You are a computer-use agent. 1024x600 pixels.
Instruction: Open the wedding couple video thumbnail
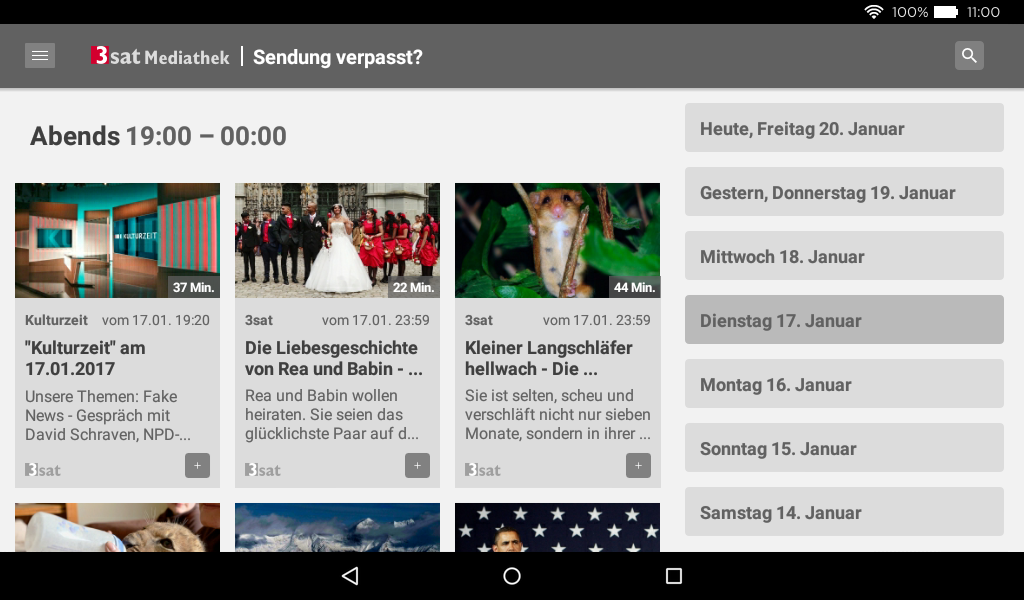[337, 240]
